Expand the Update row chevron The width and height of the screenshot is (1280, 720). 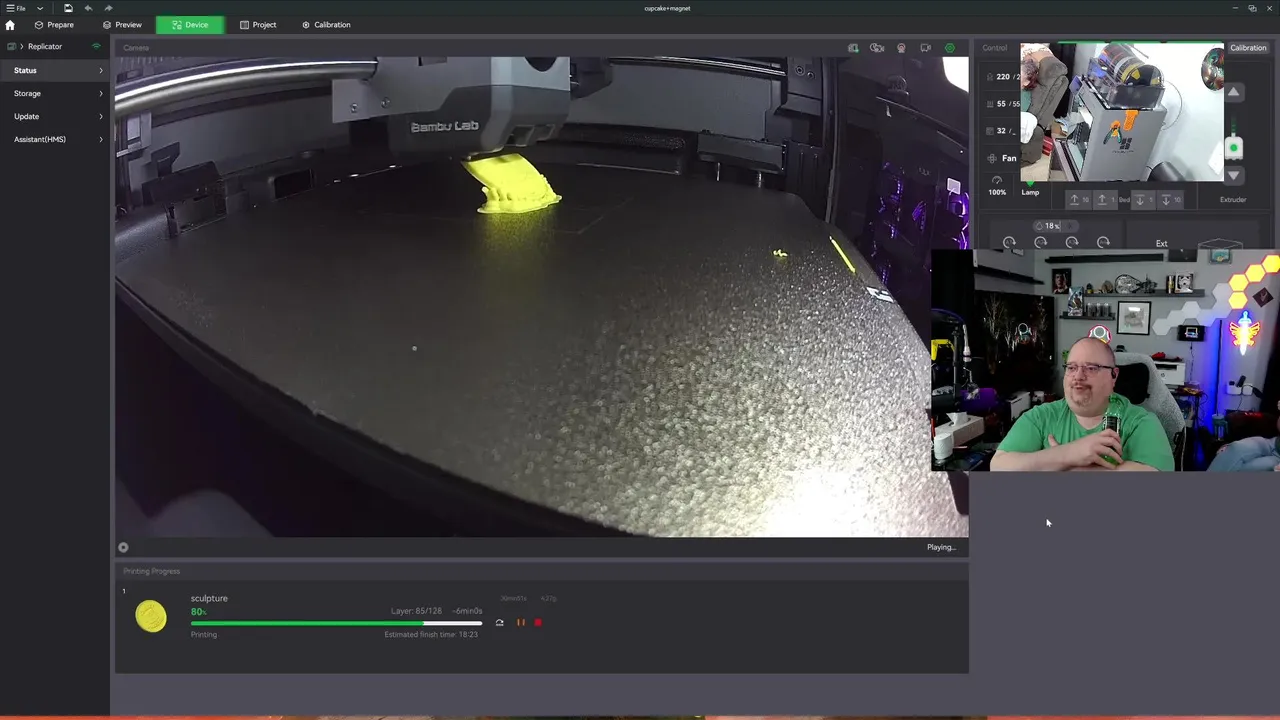tap(101, 117)
